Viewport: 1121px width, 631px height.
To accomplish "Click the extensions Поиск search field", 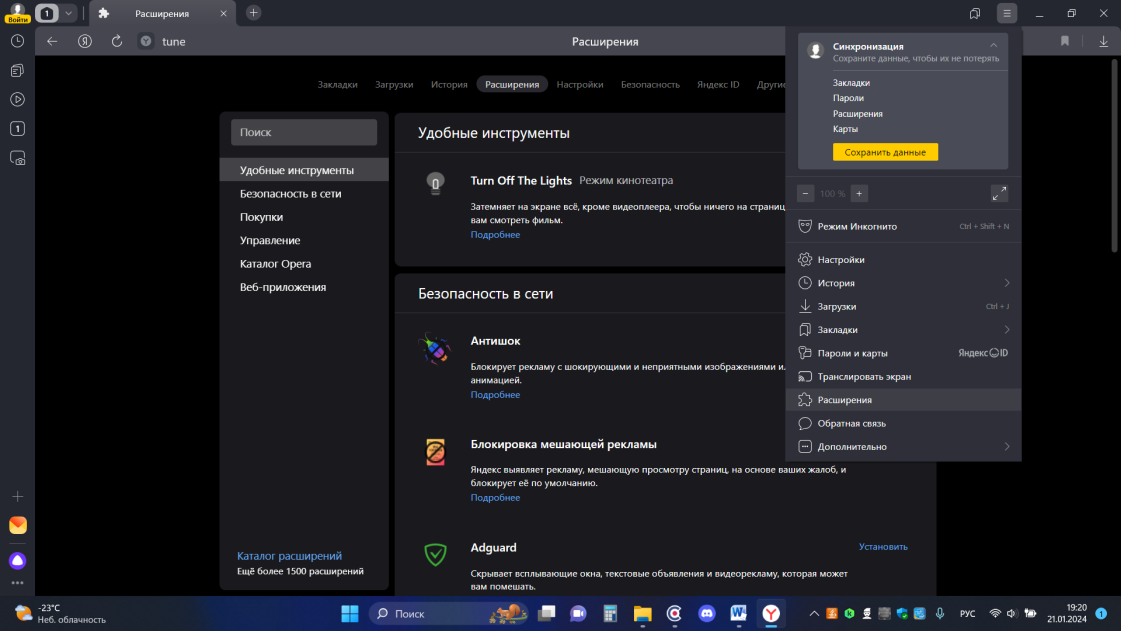I will click(x=304, y=132).
